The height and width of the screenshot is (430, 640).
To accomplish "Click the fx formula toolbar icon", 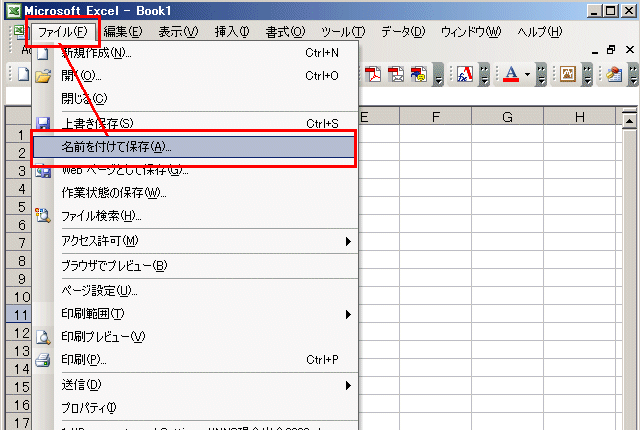I will (x=465, y=74).
